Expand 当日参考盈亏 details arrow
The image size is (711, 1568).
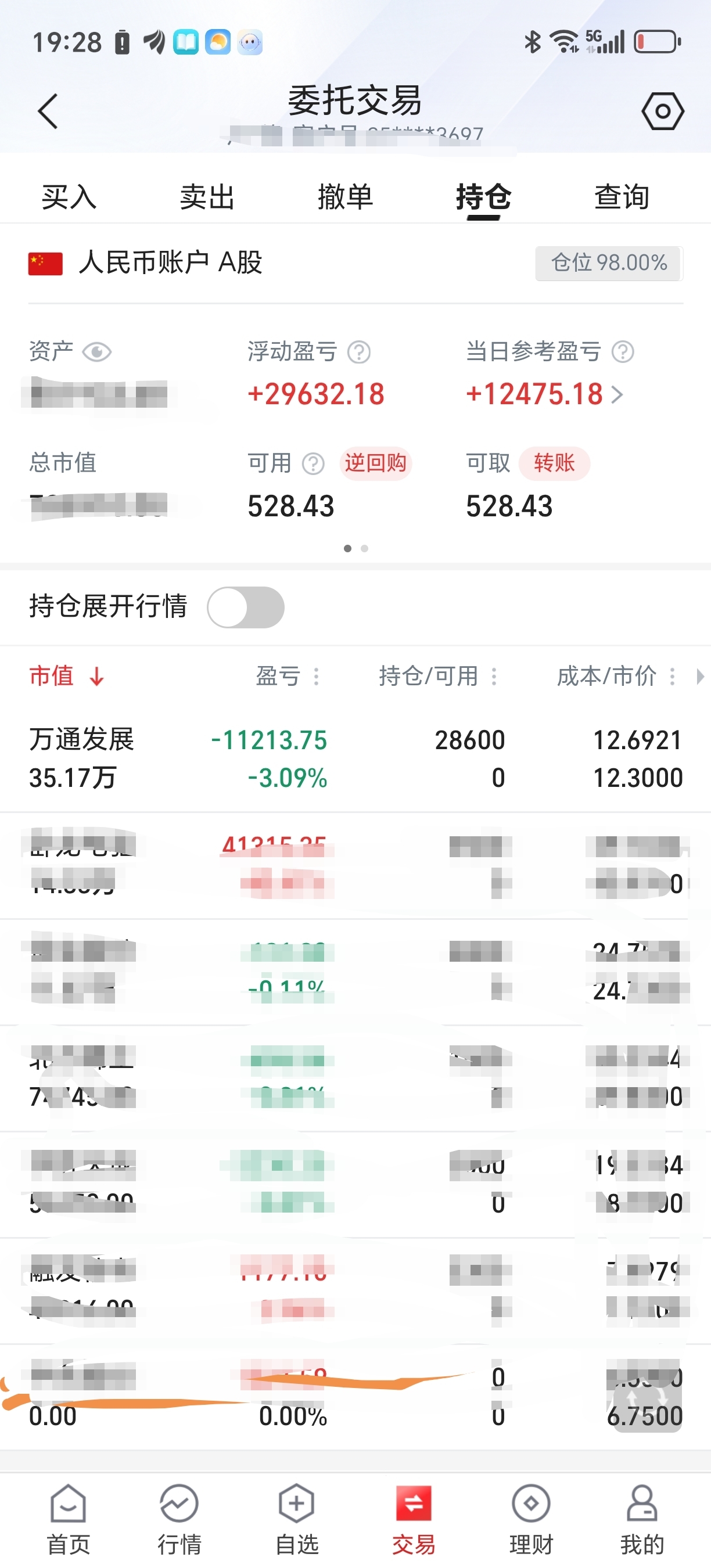click(x=617, y=394)
